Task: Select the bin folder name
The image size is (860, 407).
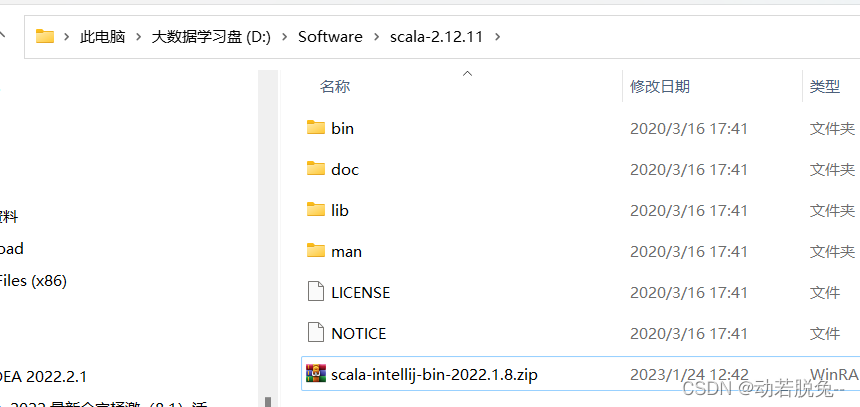Action: coord(343,128)
